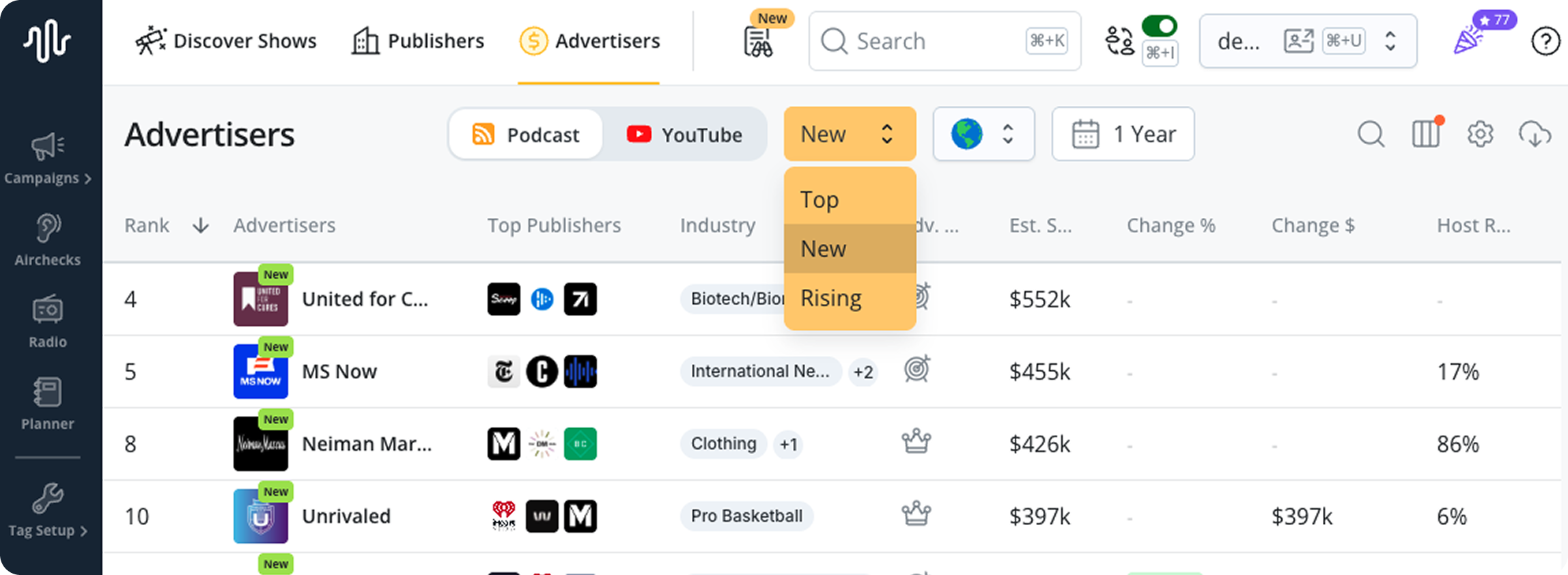
Task: Open Planner in the sidebar
Action: pos(48,404)
